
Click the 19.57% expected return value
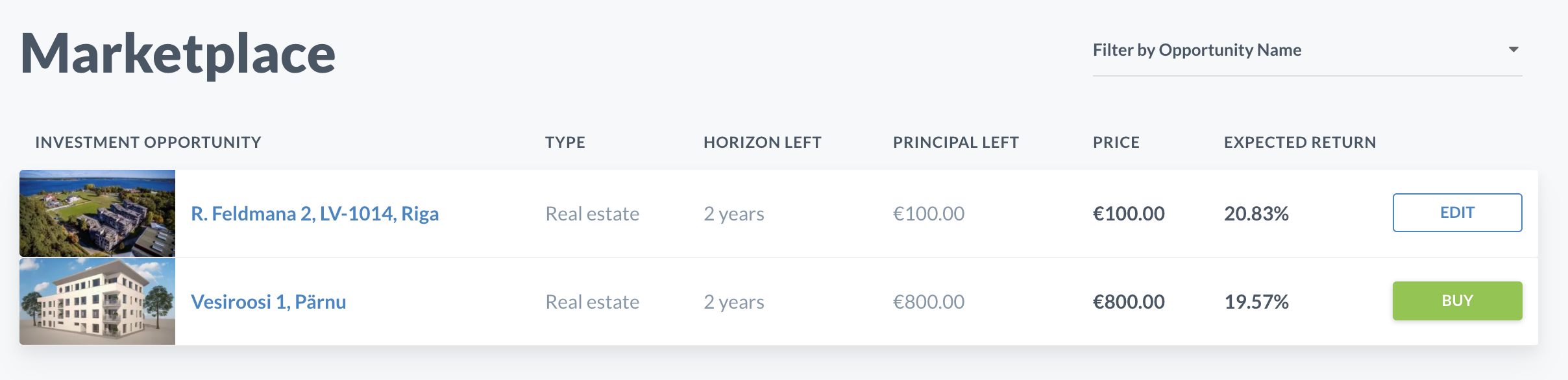1256,302
